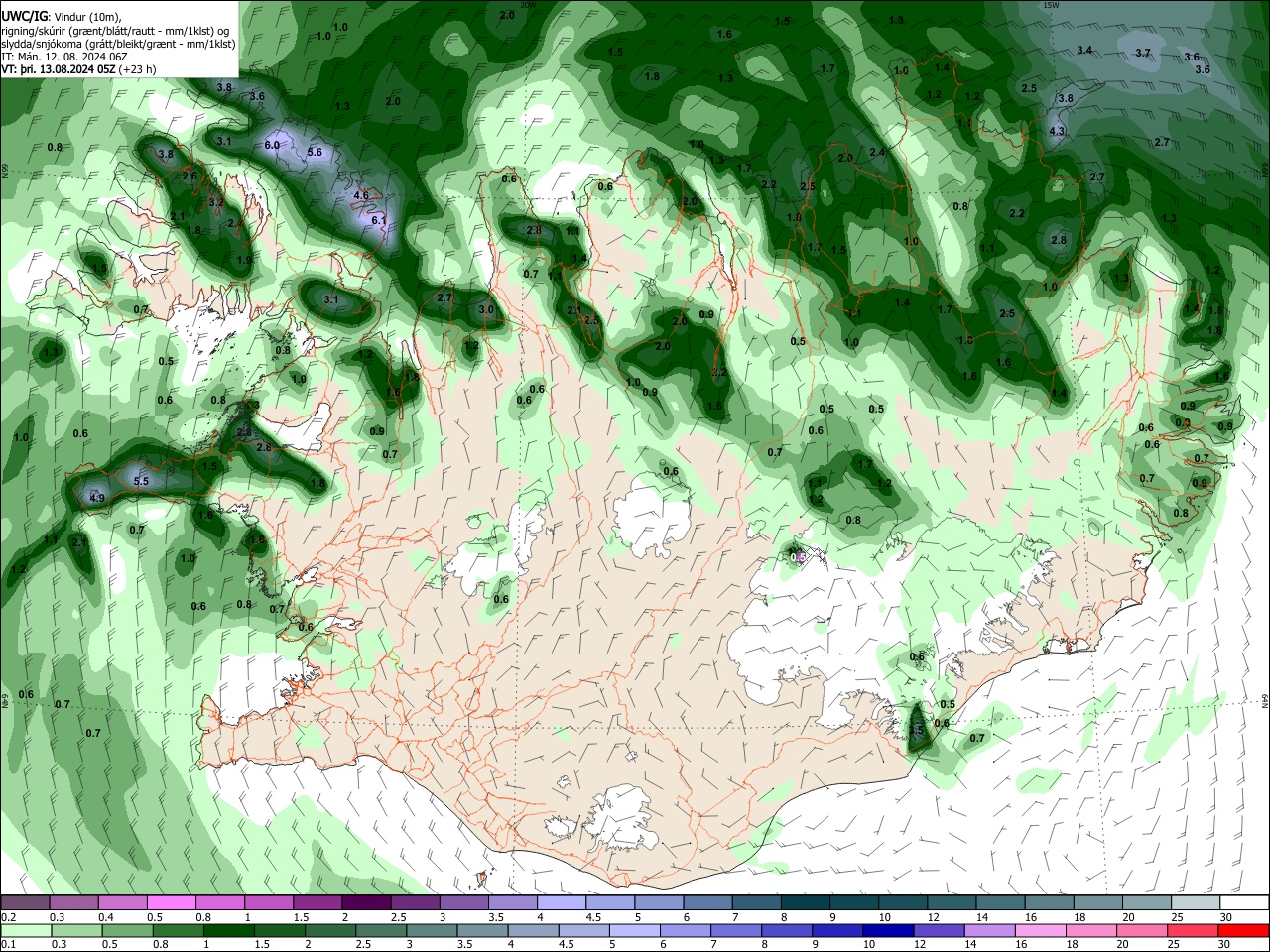Image resolution: width=1270 pixels, height=952 pixels.
Task: Pick the bright red swatch in the rain legend
Action: pos(1244,930)
